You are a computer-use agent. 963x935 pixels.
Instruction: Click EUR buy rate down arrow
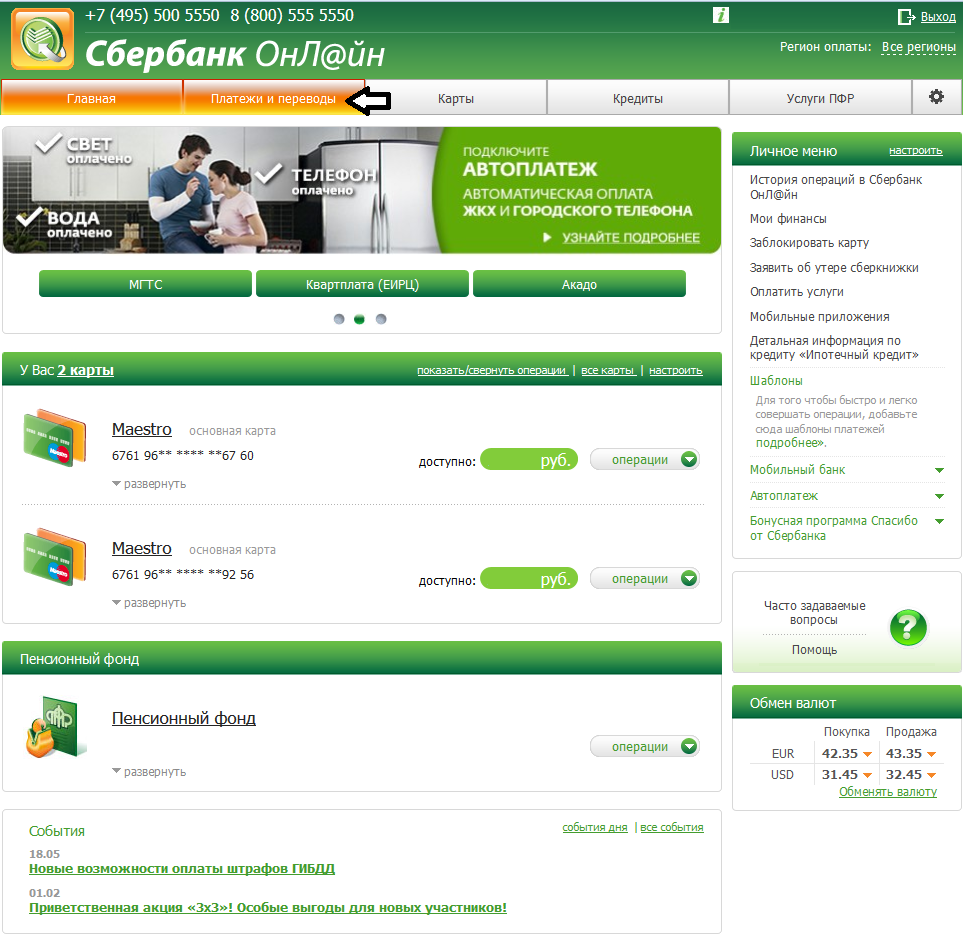click(x=867, y=754)
